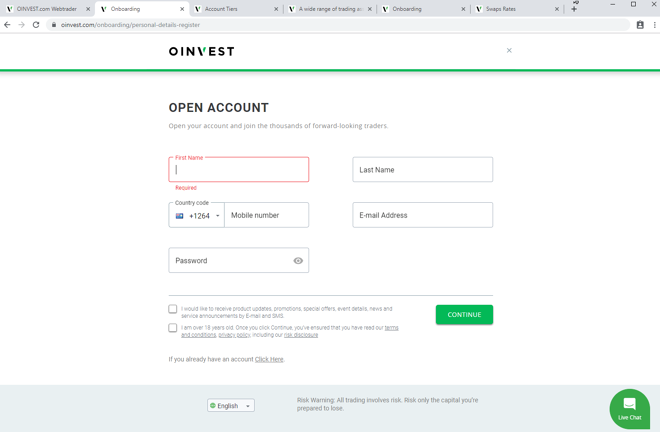Screen dimensions: 660x432
Task: Go back with browser back arrow
Action: point(7,25)
